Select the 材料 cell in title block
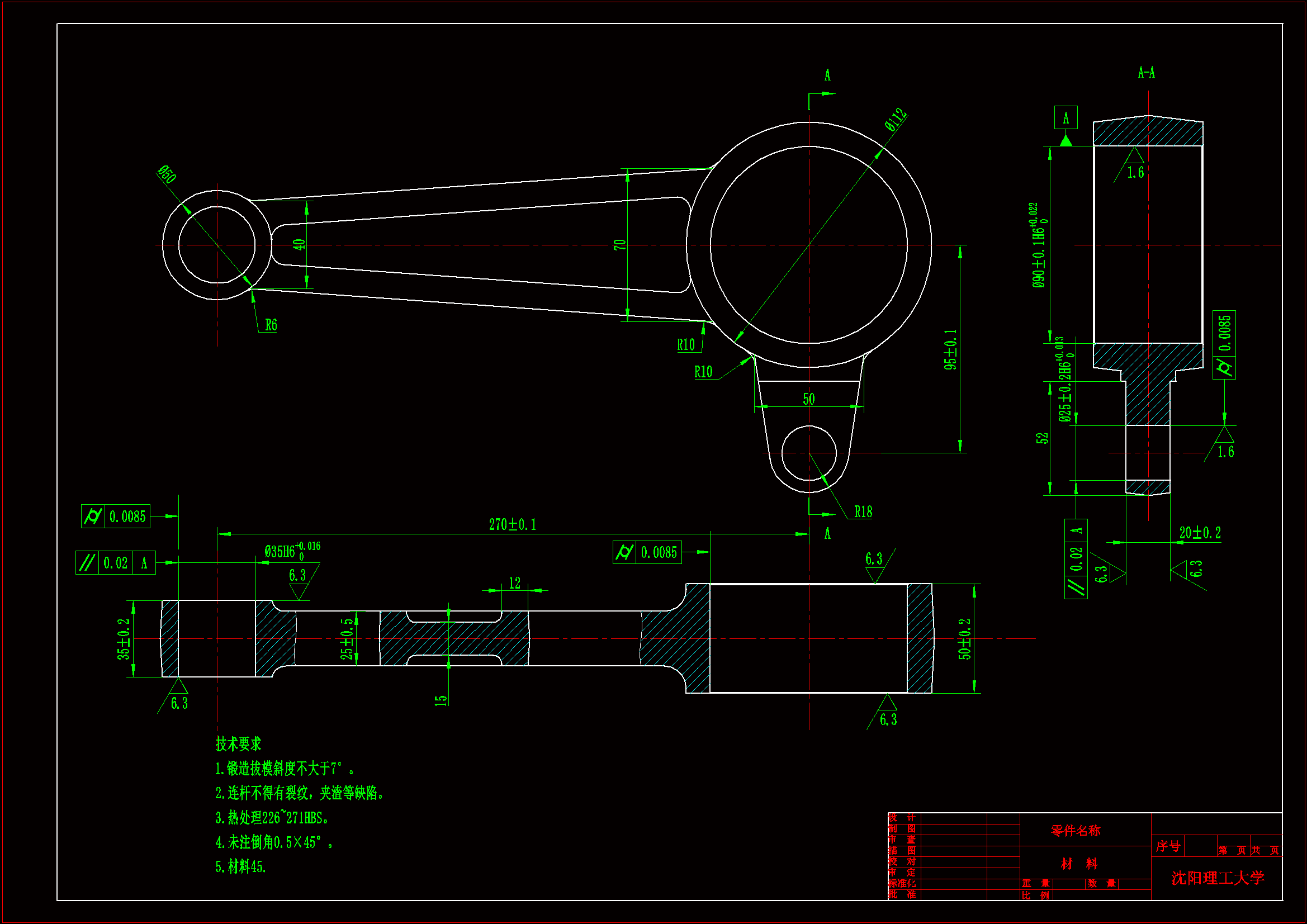The height and width of the screenshot is (924, 1307). tap(1079, 864)
